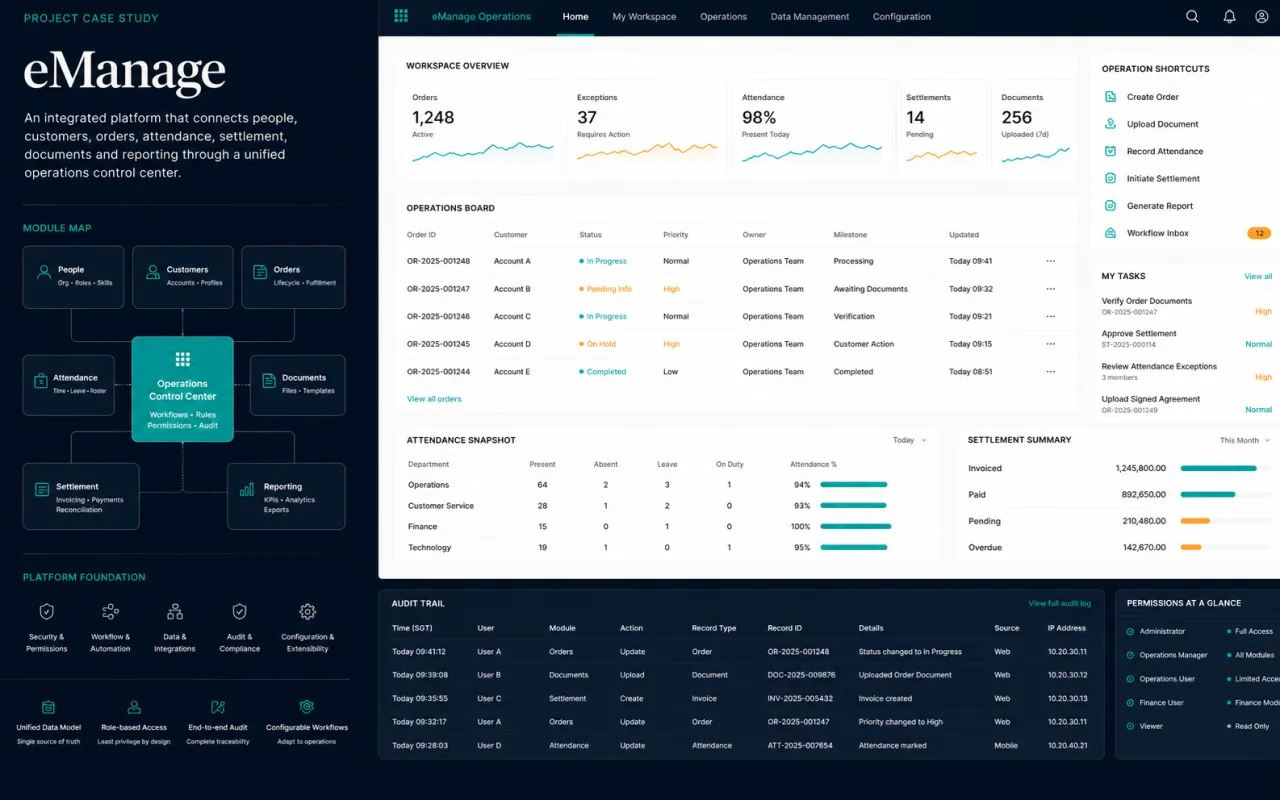Click the End-to-end Audit icon
This screenshot has height=800, width=1280.
(x=218, y=707)
